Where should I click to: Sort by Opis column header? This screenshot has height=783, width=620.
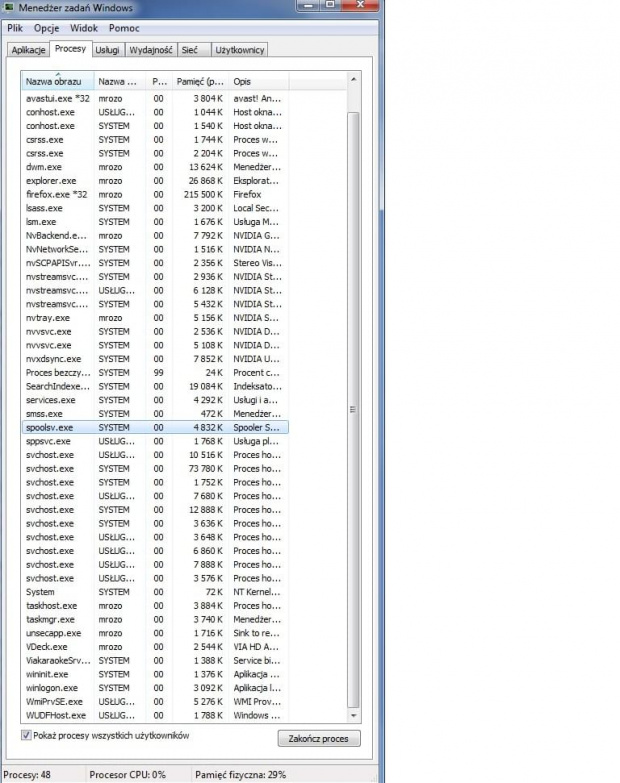pyautogui.click(x=258, y=81)
